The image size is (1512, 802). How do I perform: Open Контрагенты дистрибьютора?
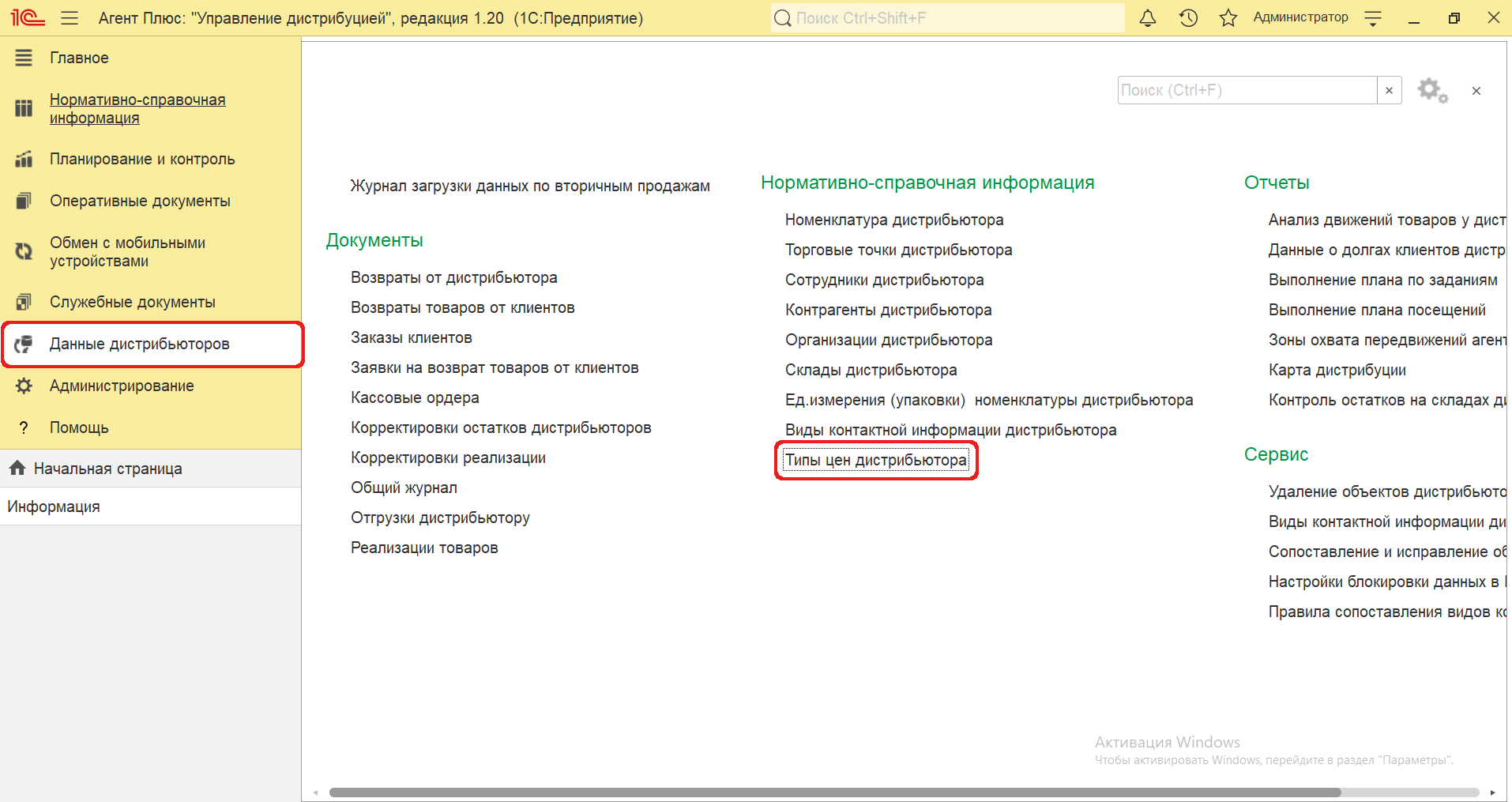coord(889,310)
